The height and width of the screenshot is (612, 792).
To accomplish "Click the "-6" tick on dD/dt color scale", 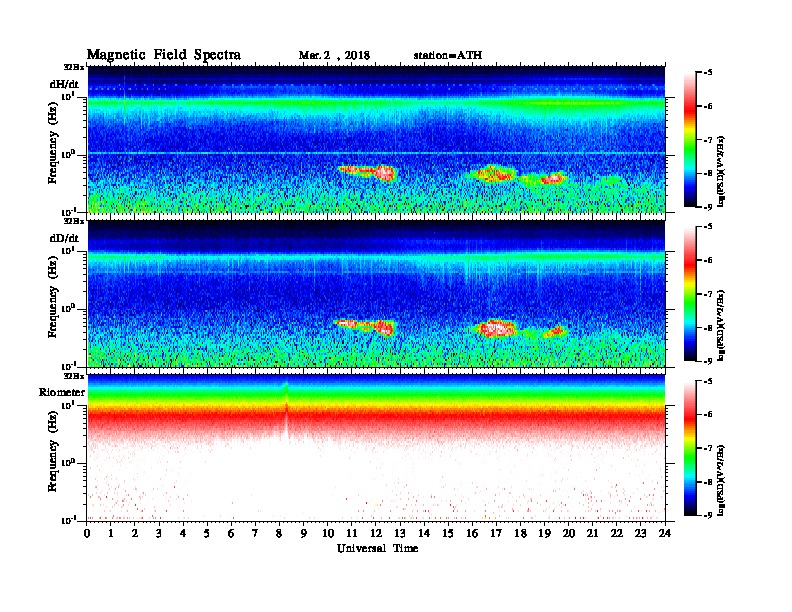I will pos(708,261).
